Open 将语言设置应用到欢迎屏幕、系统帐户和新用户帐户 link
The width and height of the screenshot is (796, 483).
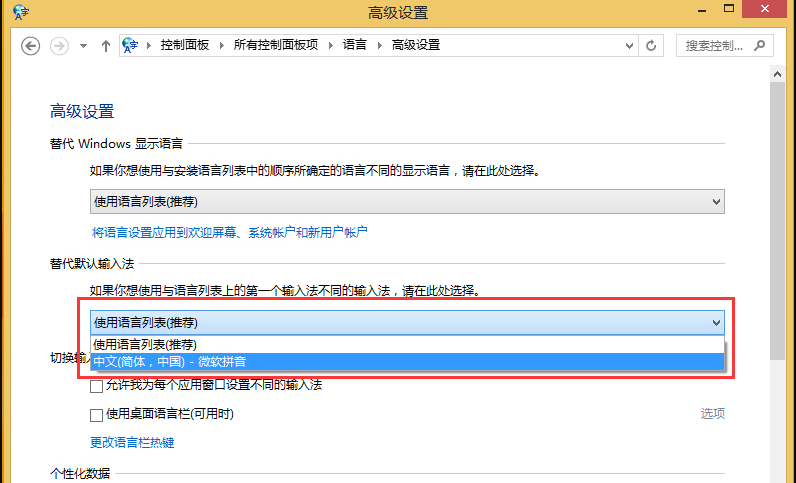point(230,233)
